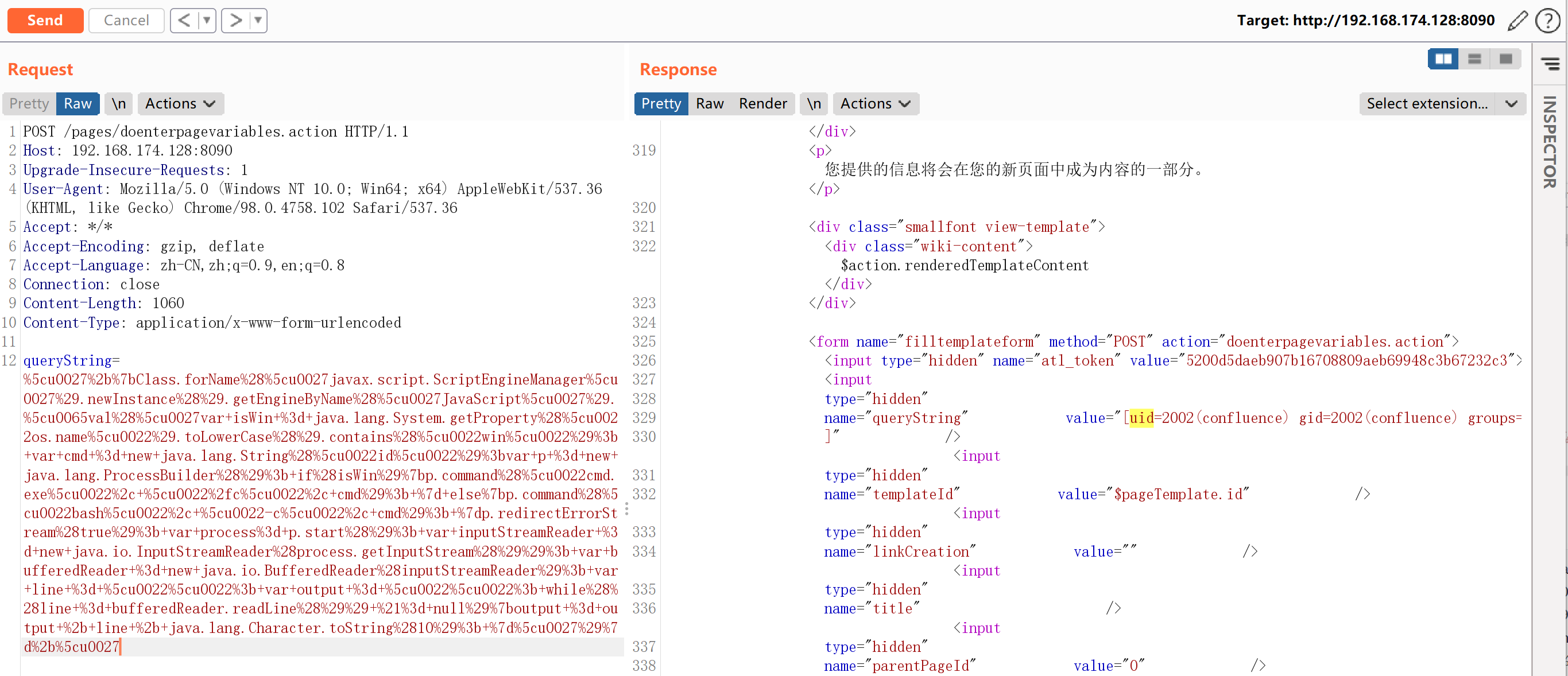The image size is (1568, 676).
Task: Switch Response to Render tab
Action: click(x=762, y=104)
